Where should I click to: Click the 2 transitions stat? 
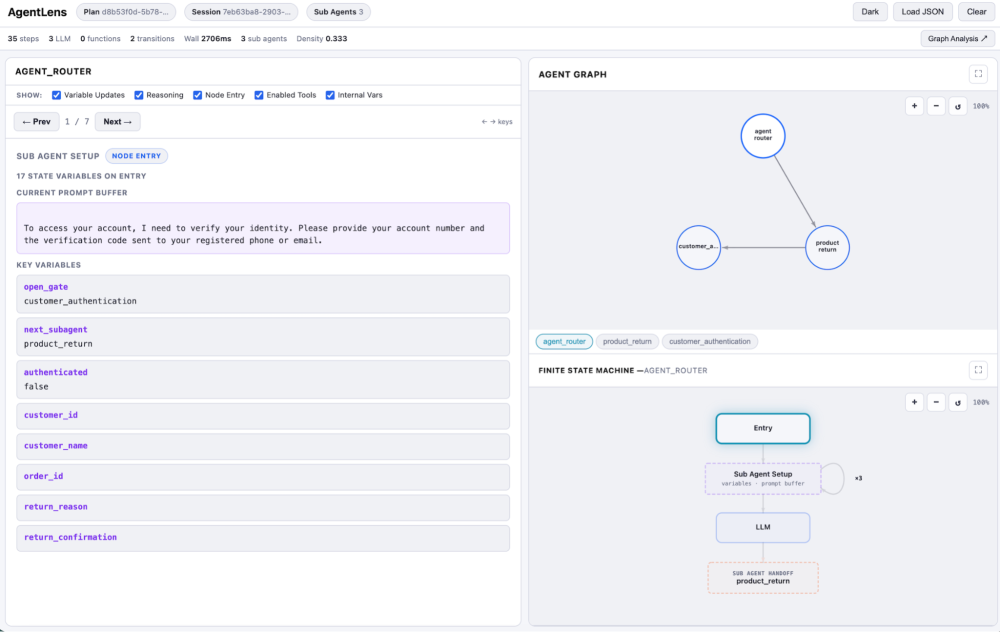(152, 38)
